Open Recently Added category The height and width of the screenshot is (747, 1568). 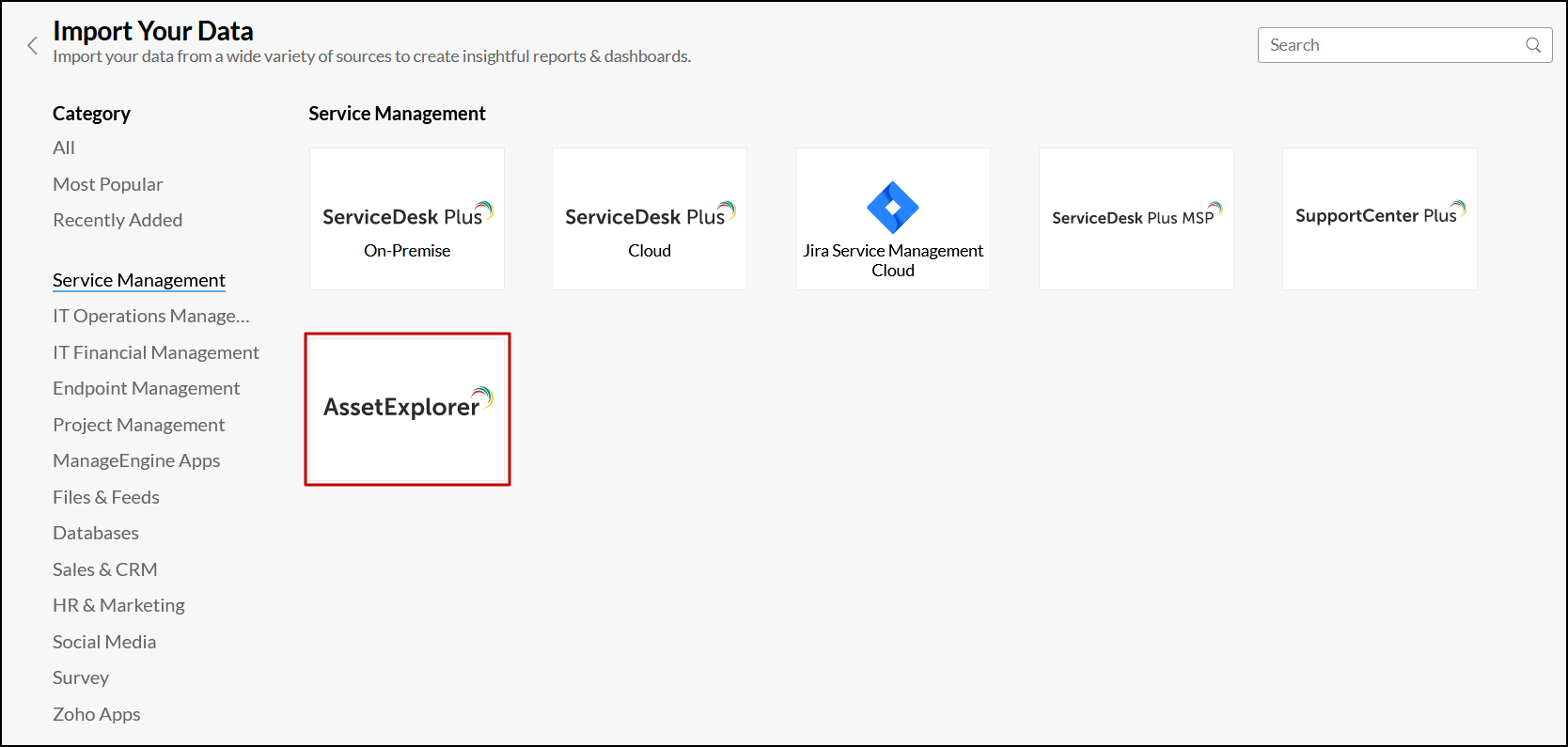click(x=118, y=220)
